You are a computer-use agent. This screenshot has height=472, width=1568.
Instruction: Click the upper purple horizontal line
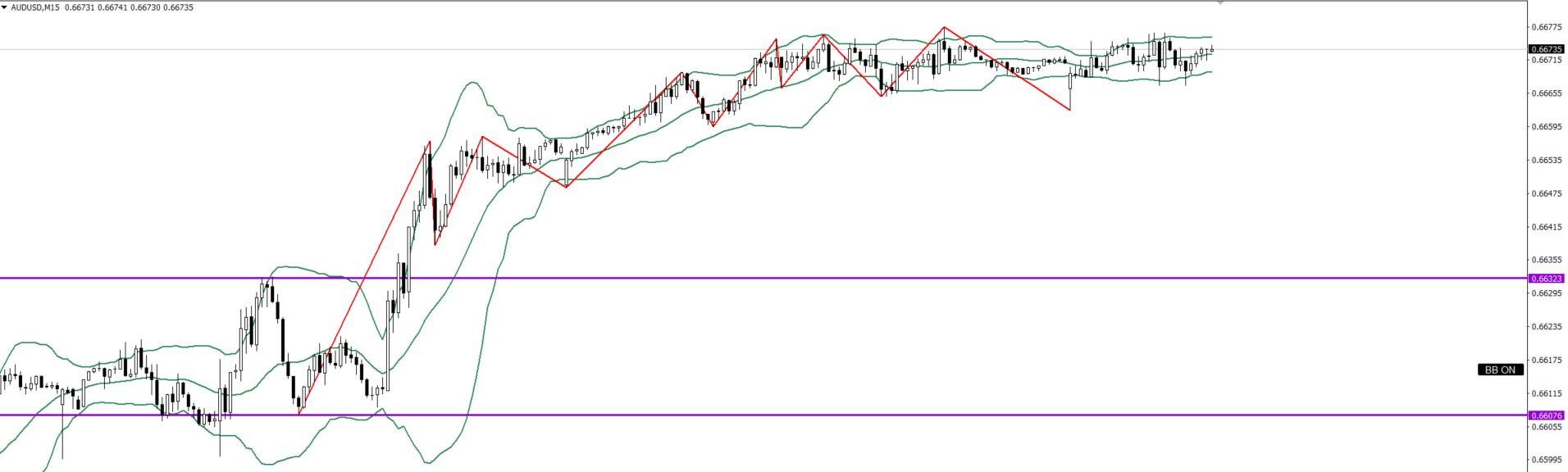click(820, 278)
